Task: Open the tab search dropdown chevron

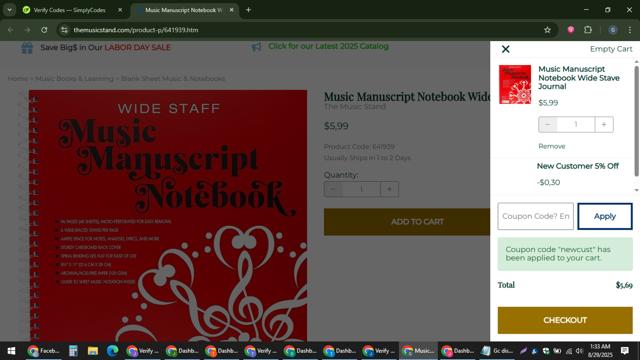Action: (x=9, y=10)
